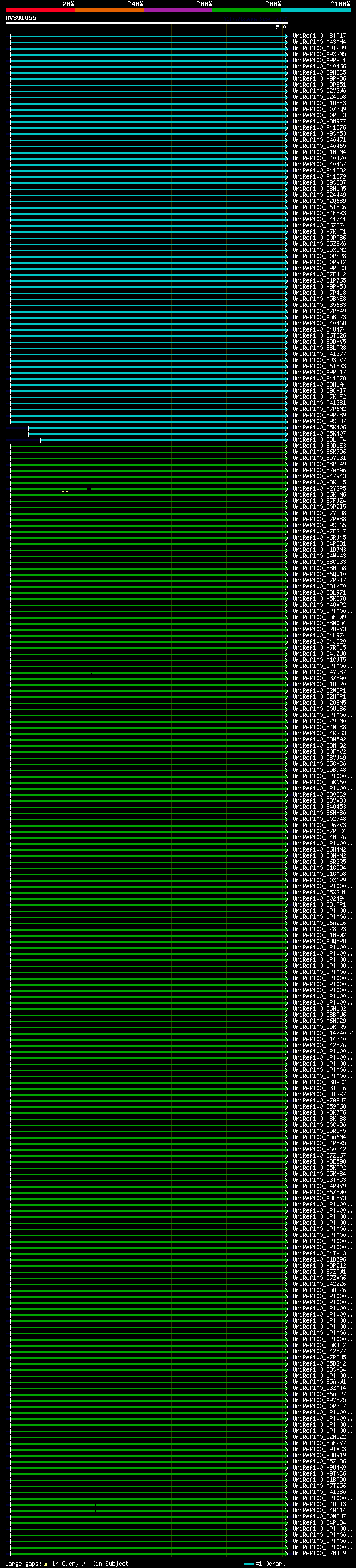Select the UniRef100_B7FJZ4 hit
The height and width of the screenshot is (1568, 356).
319,501
